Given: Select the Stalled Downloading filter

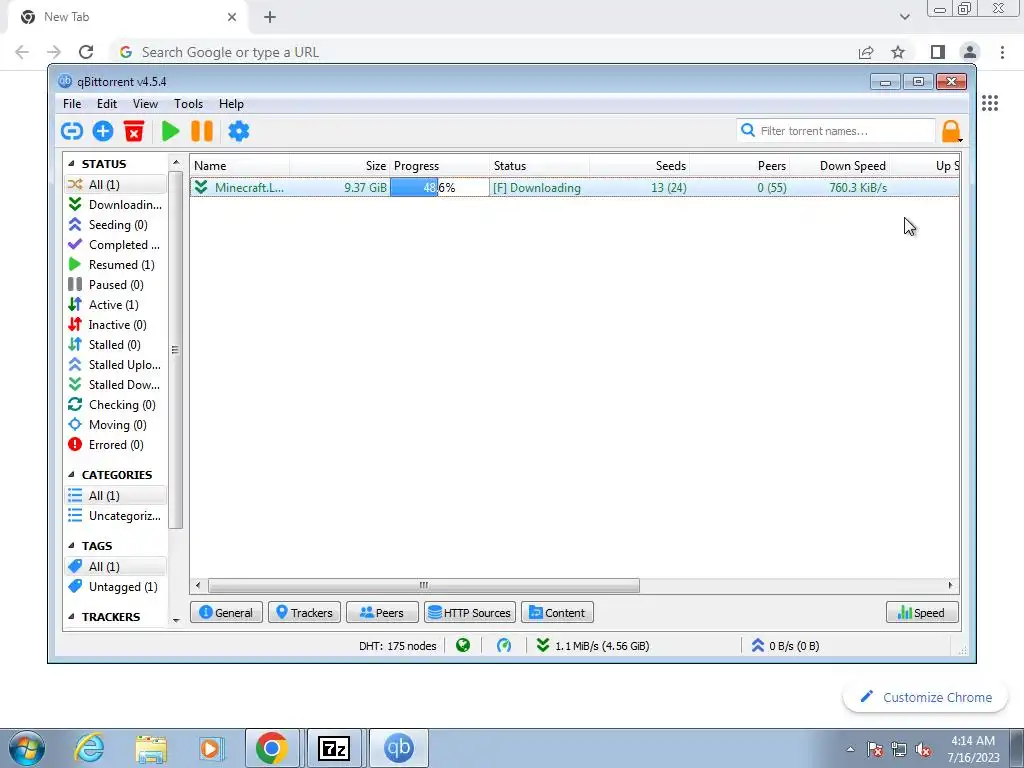Looking at the screenshot, I should 115,385.
